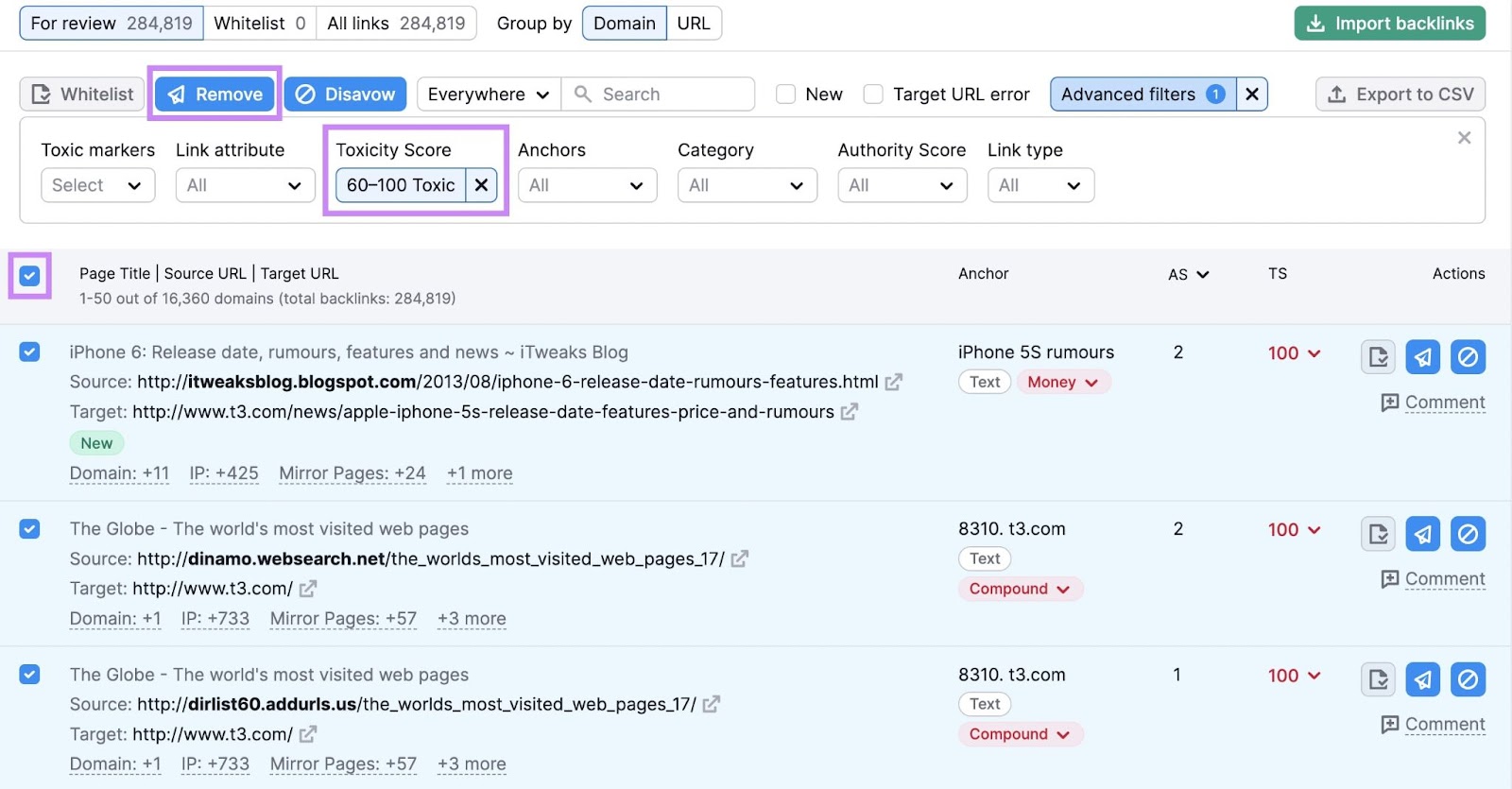The height and width of the screenshot is (789, 1512).
Task: Disavow icon in dirlist60.addurls.us row
Action: pyautogui.click(x=1468, y=679)
